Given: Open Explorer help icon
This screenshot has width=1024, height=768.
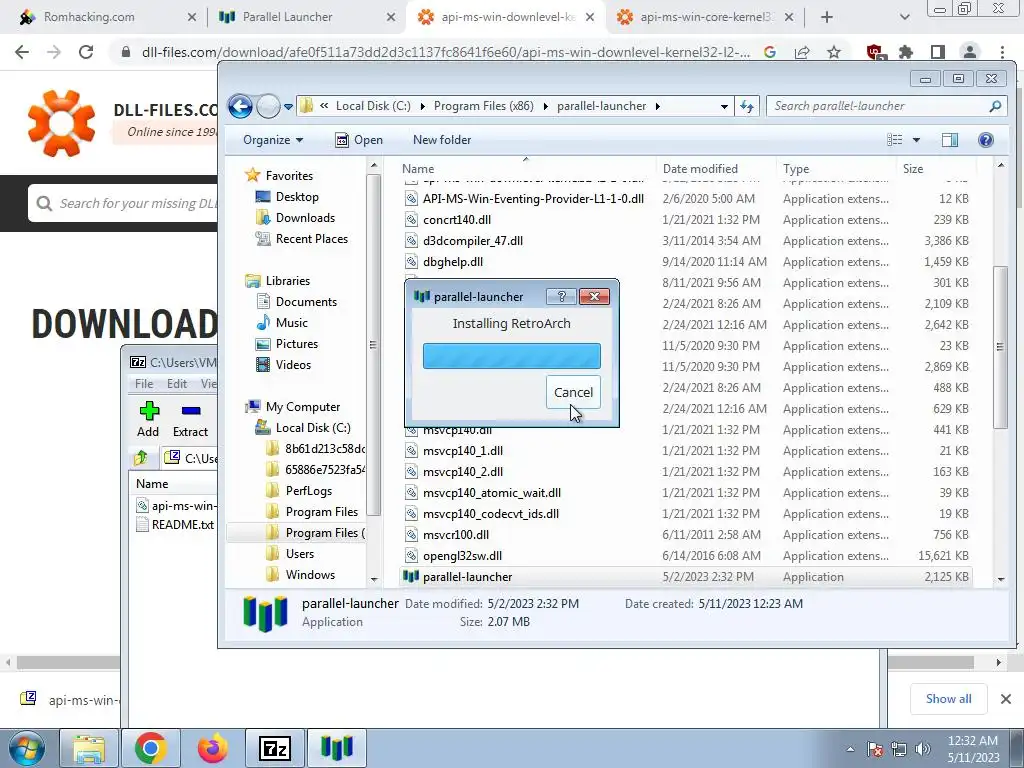Looking at the screenshot, I should pos(985,140).
